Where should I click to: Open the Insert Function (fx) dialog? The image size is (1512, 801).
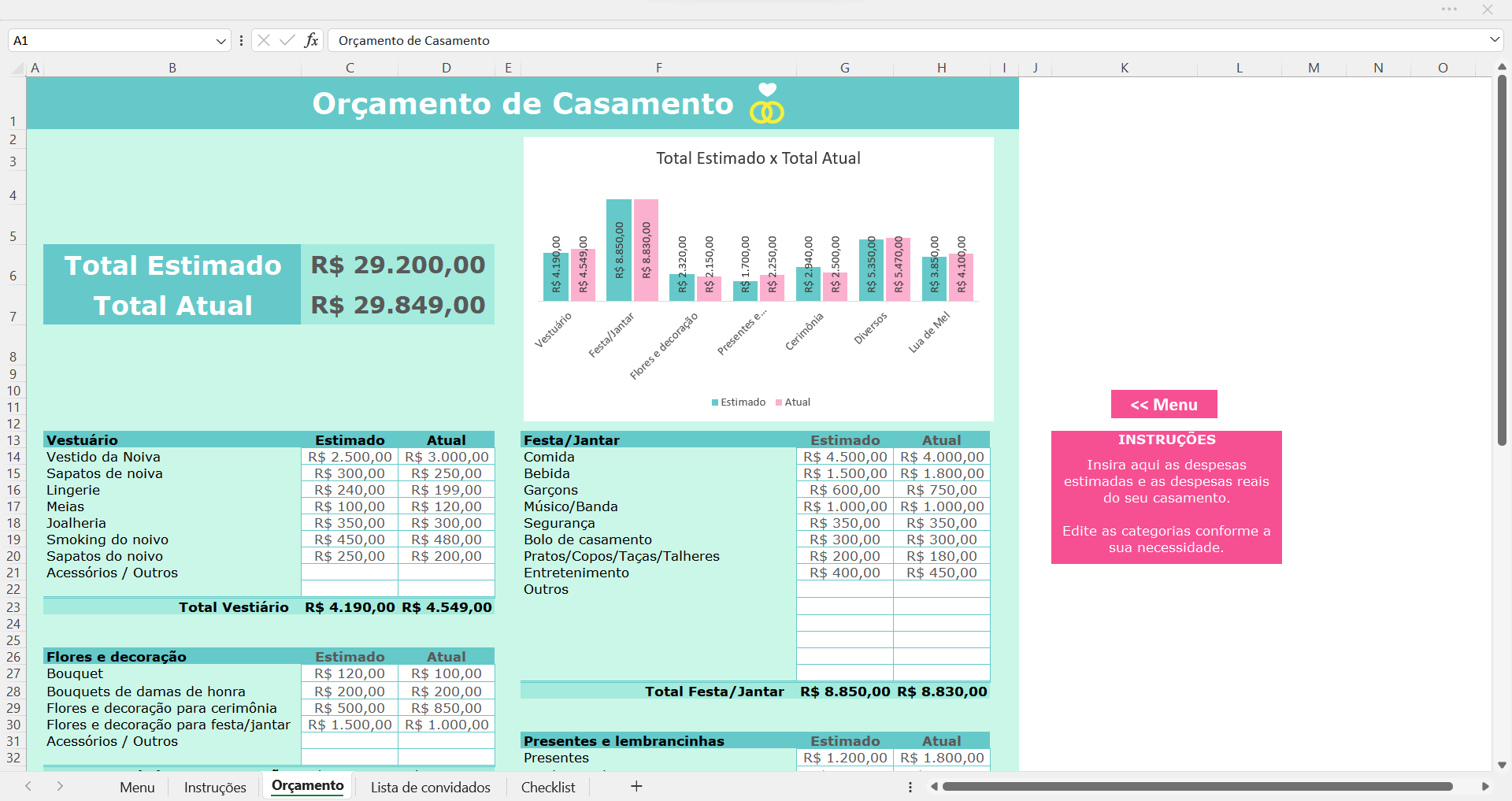[312, 40]
